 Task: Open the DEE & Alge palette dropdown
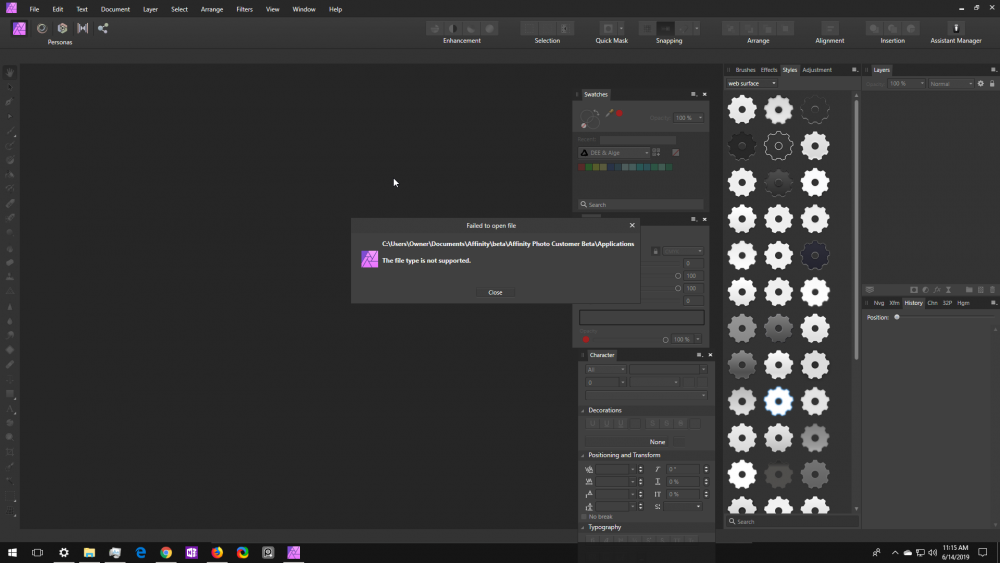(x=615, y=153)
